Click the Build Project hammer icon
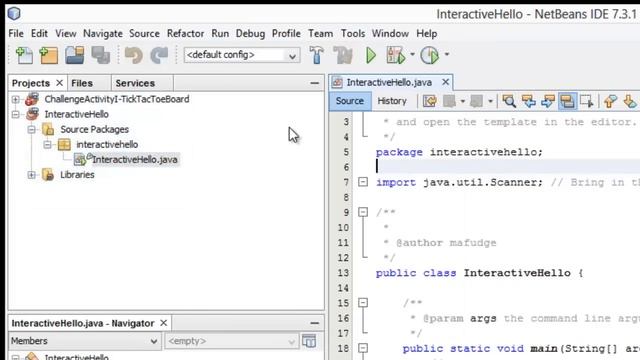This screenshot has height=360, width=640. (x=316, y=55)
